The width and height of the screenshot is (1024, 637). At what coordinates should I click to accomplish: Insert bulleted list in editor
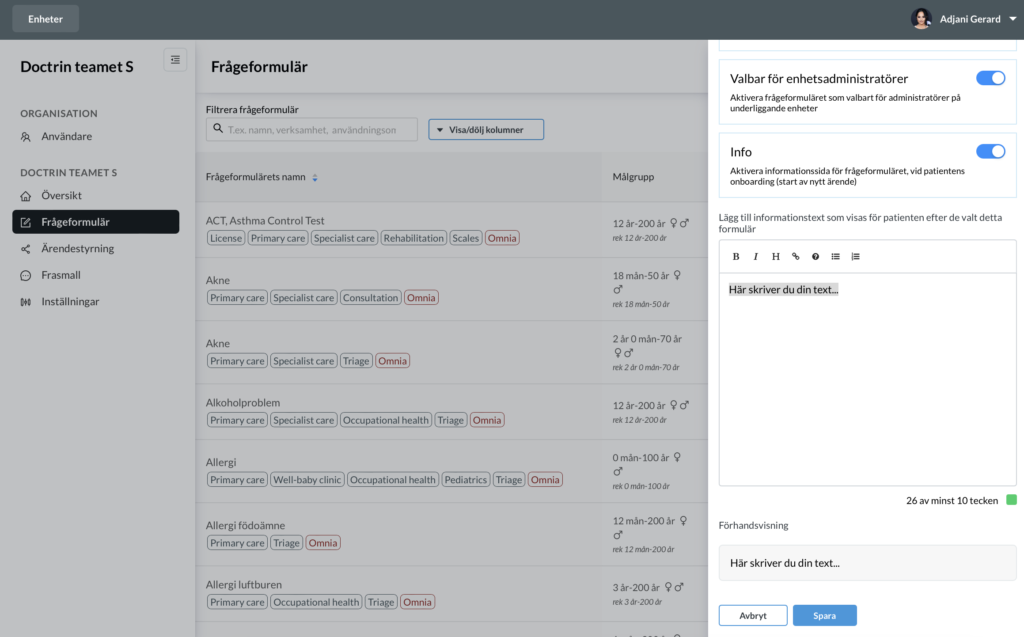(x=835, y=257)
